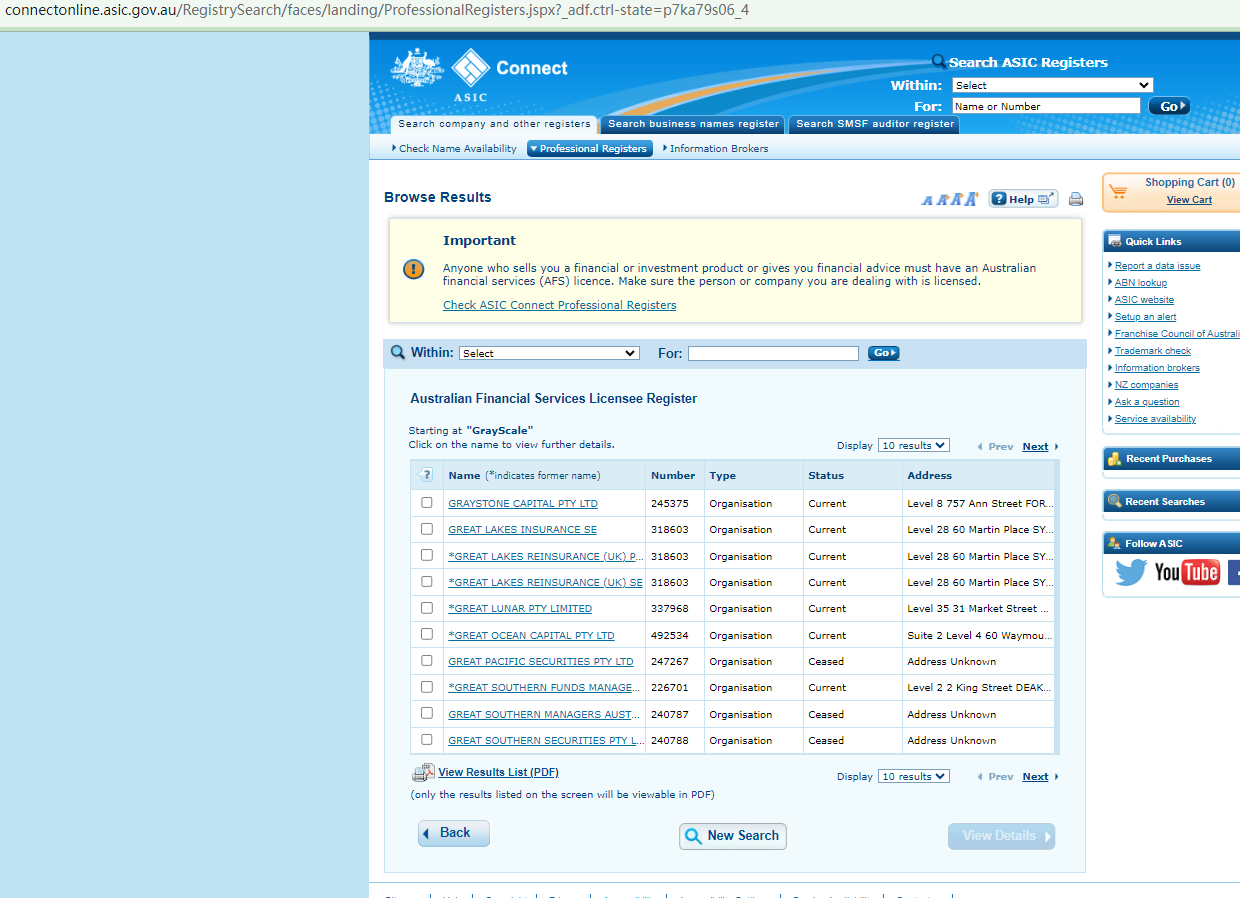This screenshot has width=1240, height=898.
Task: Open Setup an alert quick link
Action: 1145,317
